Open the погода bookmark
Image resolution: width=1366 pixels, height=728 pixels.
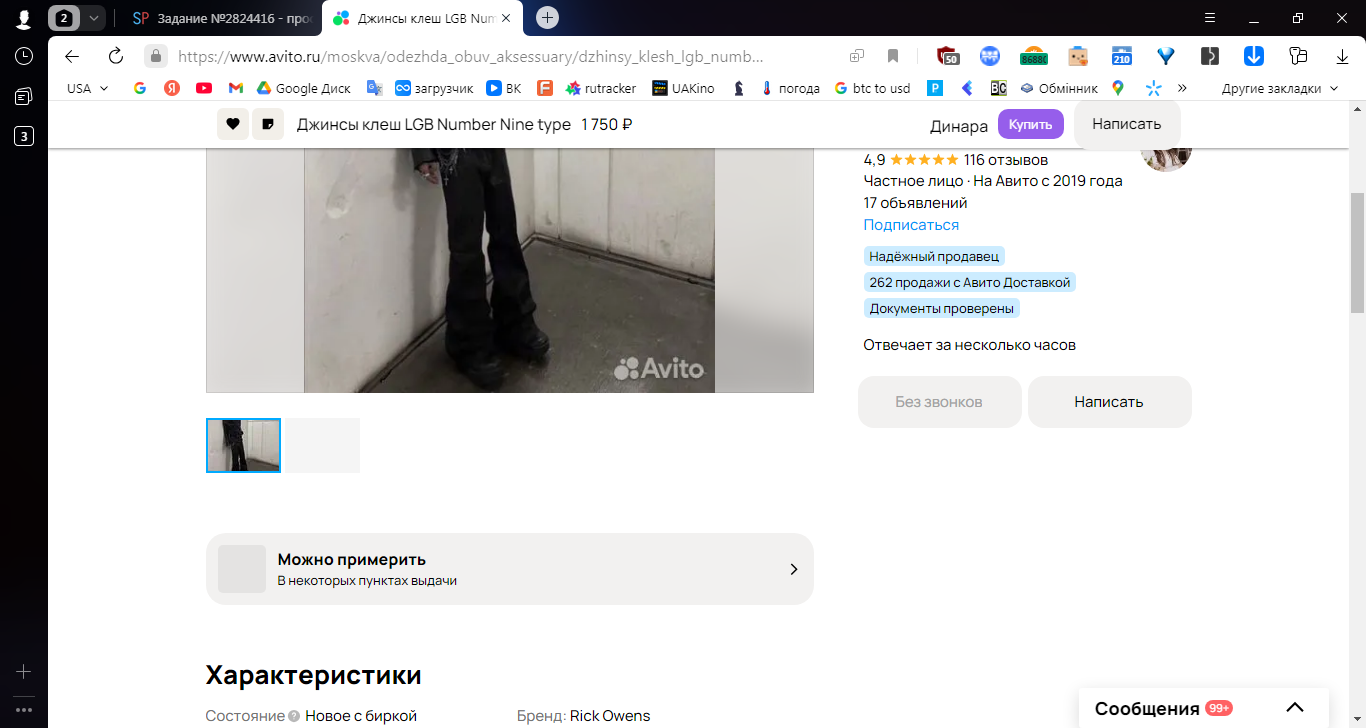click(790, 88)
